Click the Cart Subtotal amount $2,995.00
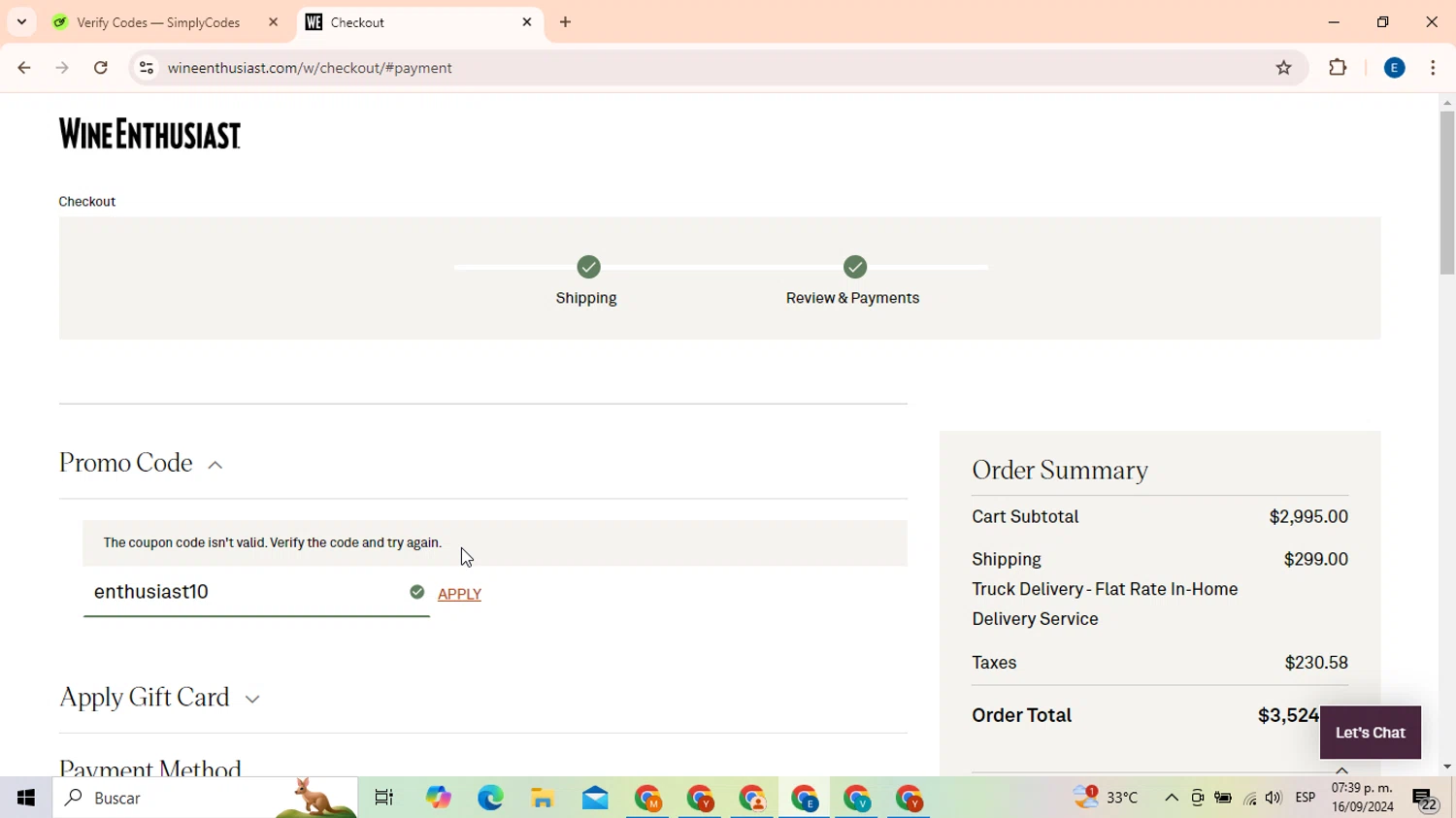 click(x=1308, y=517)
